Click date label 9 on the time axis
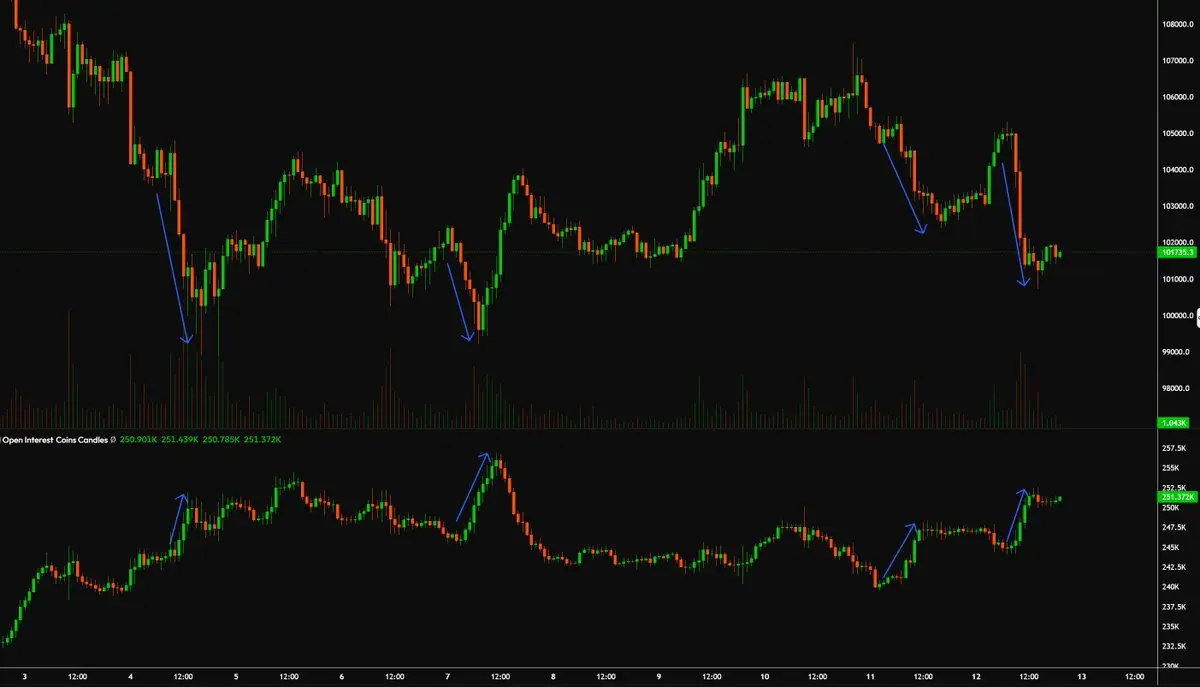1200x687 pixels. click(659, 677)
